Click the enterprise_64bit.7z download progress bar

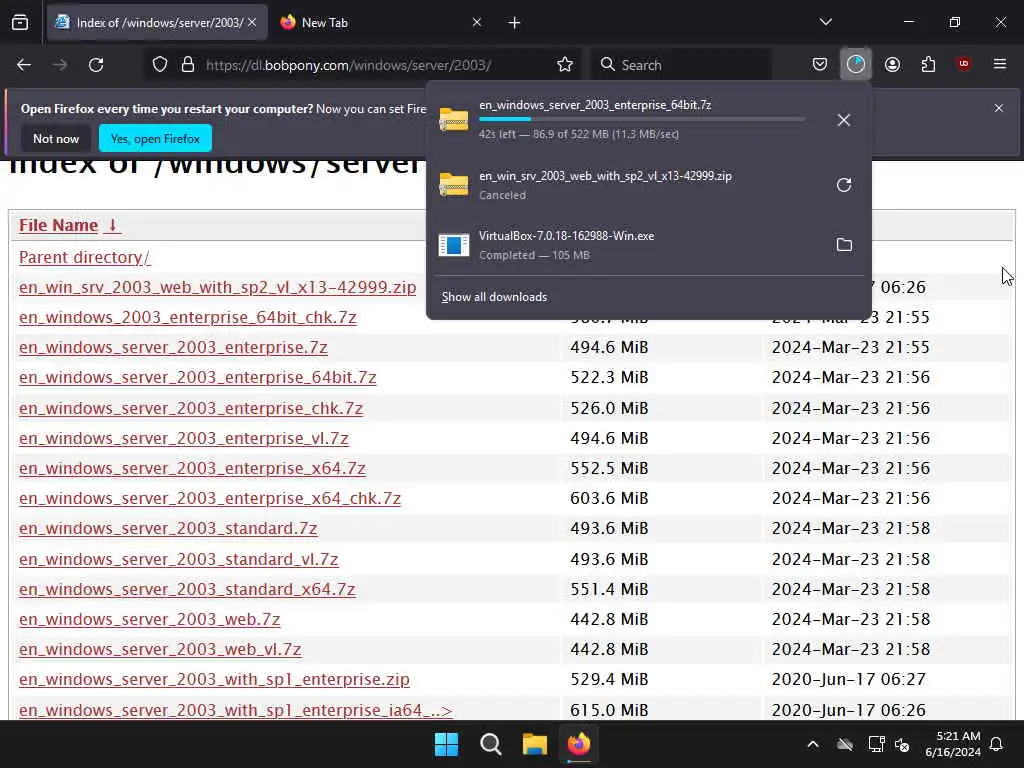tap(642, 120)
